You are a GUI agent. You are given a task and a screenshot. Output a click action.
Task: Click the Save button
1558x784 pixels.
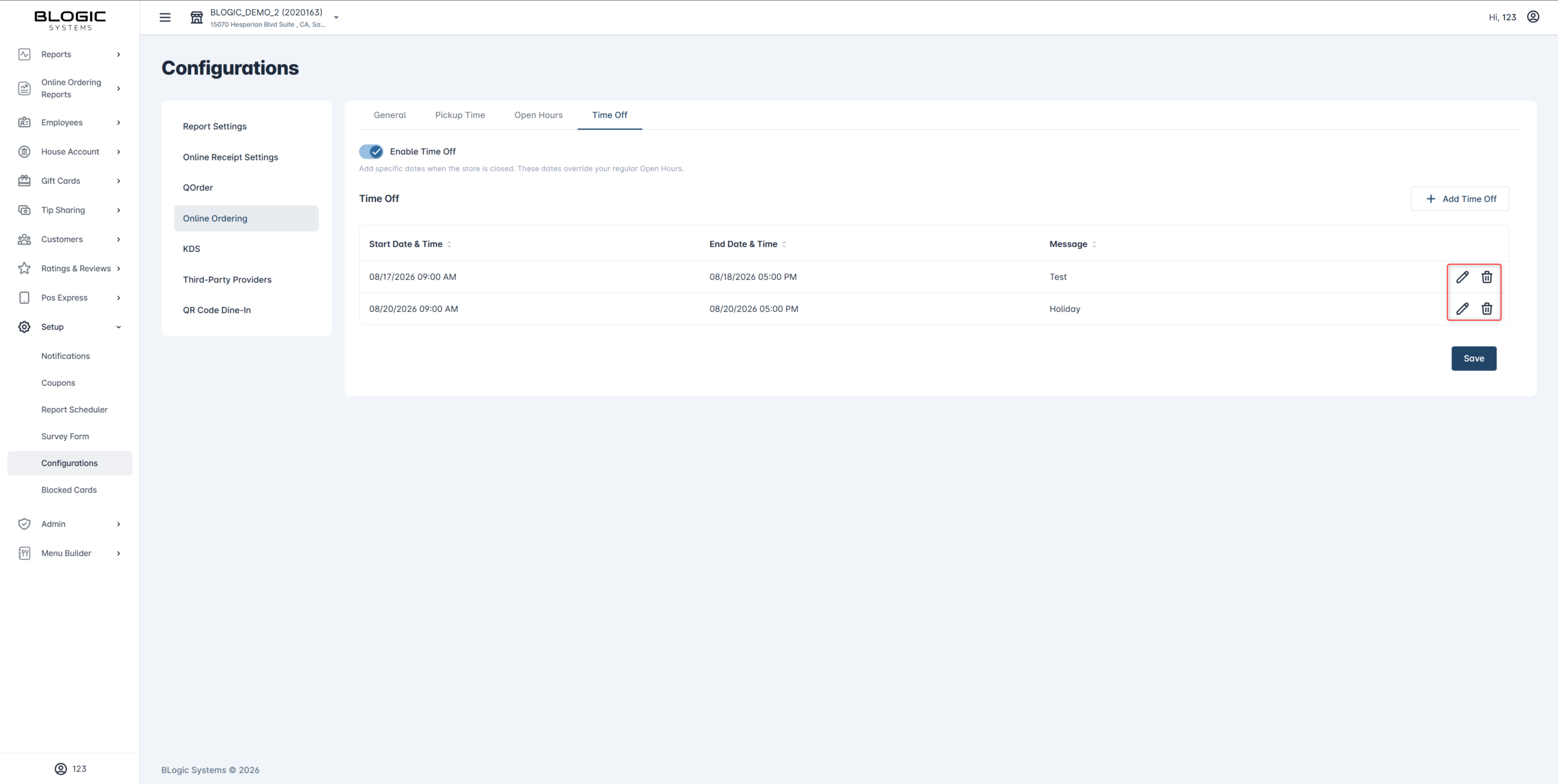(x=1473, y=358)
